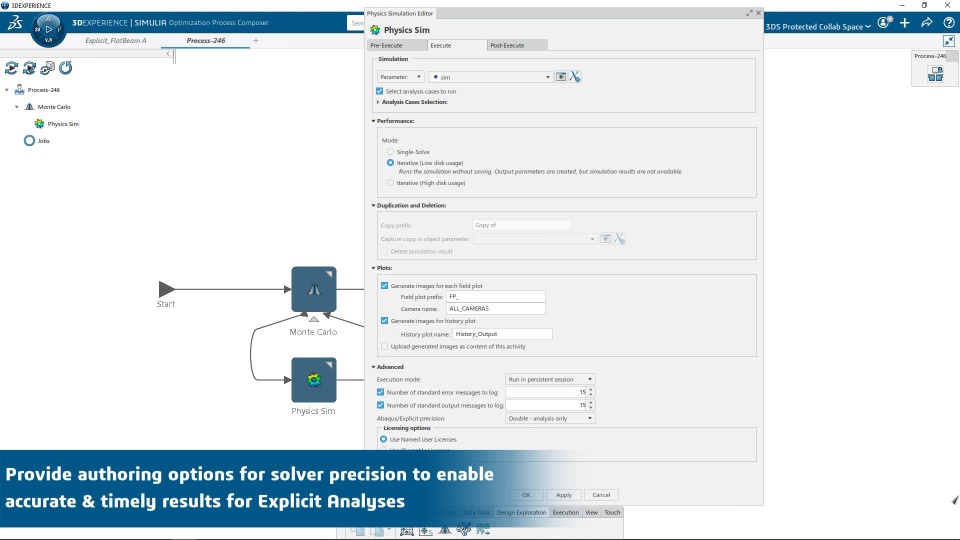The width and height of the screenshot is (960, 540).
Task: Open the Execution tab in the action bar
Action: 566,512
